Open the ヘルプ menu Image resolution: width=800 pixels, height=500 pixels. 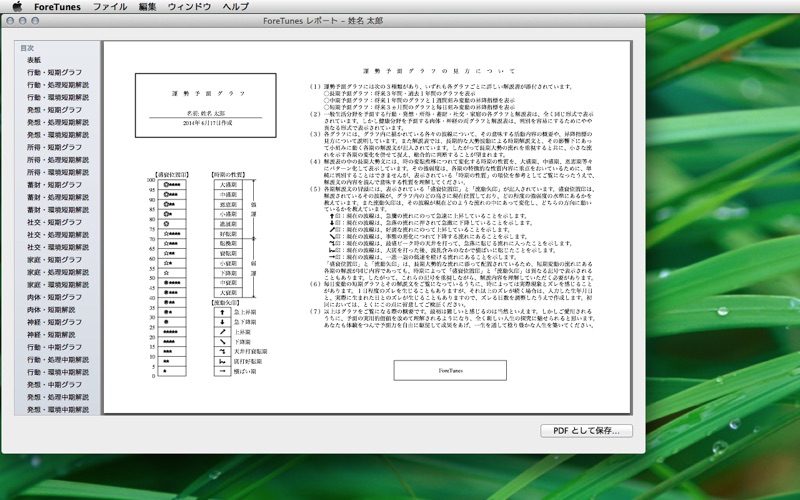click(x=236, y=7)
